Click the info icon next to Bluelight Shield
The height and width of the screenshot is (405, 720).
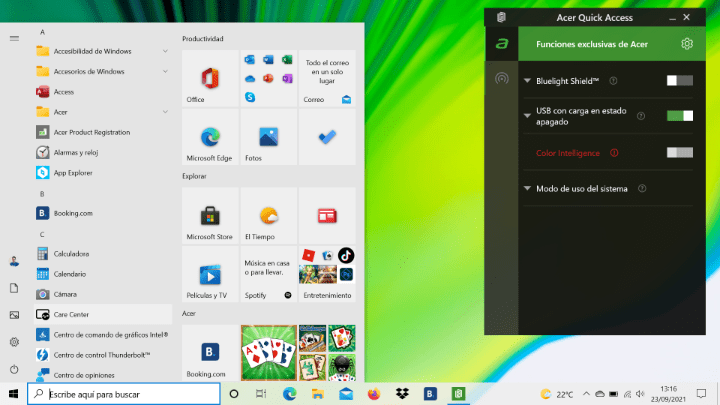tap(613, 80)
